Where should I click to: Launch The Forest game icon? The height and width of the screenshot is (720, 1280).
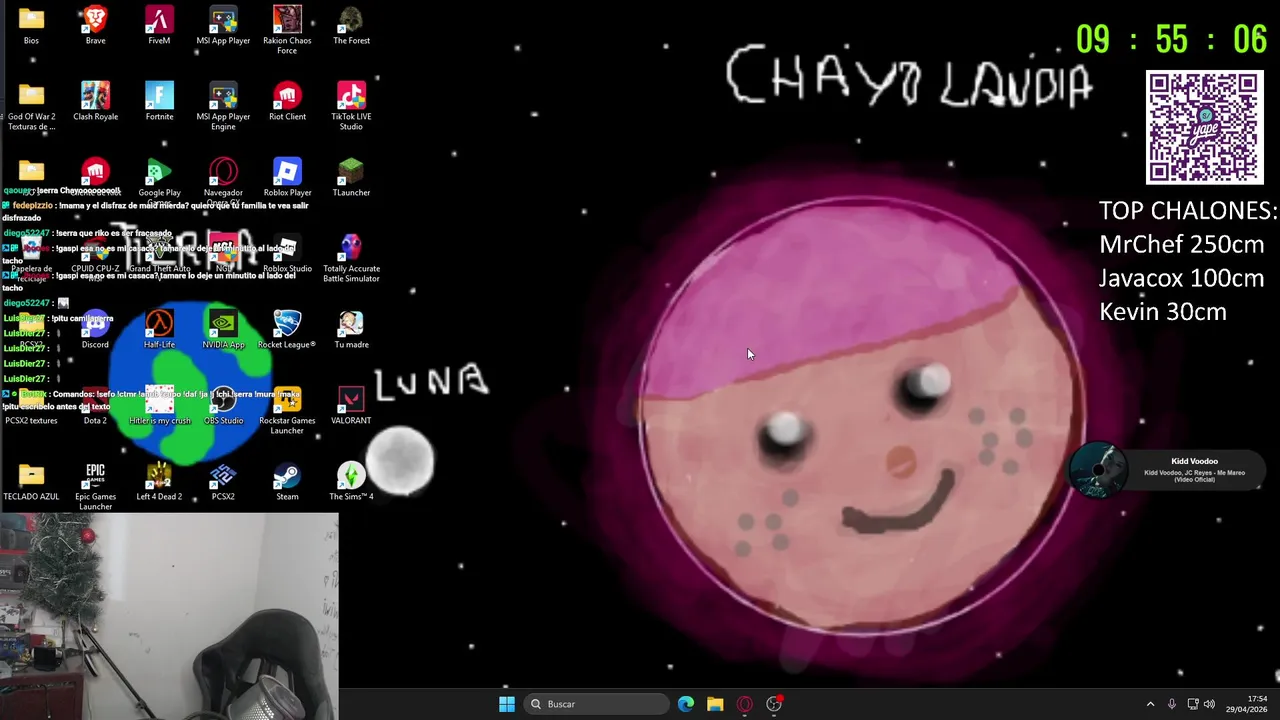(351, 26)
